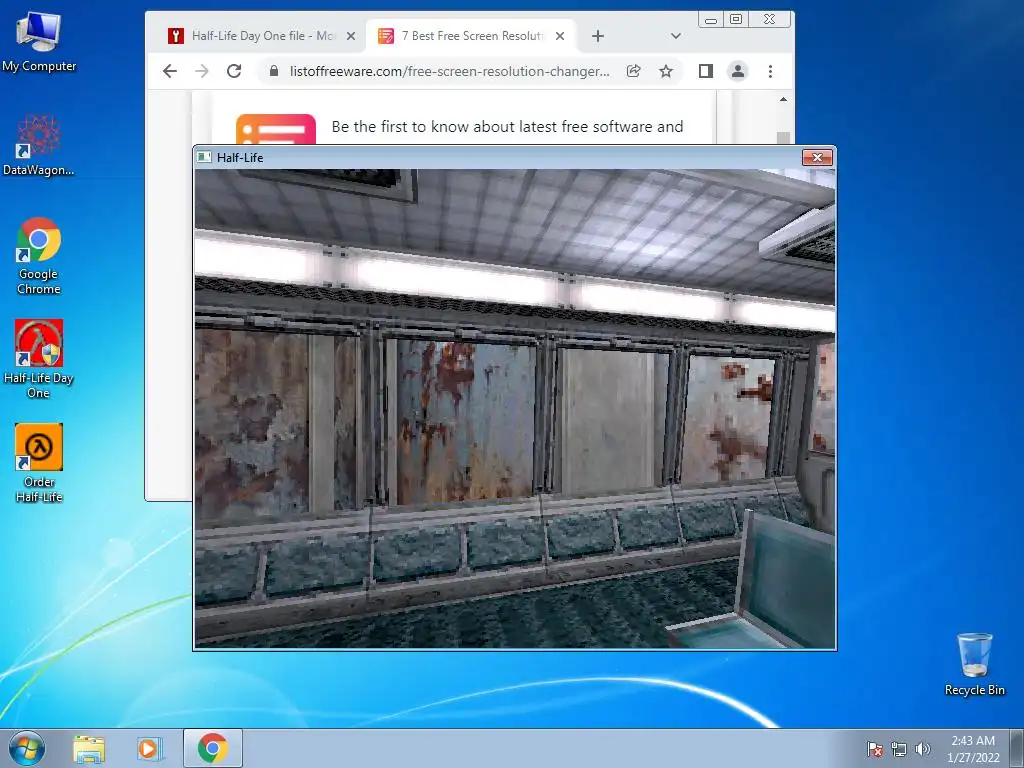Click Chrome page scrollbar up arrow
This screenshot has width=1024, height=768.
pos(784,99)
